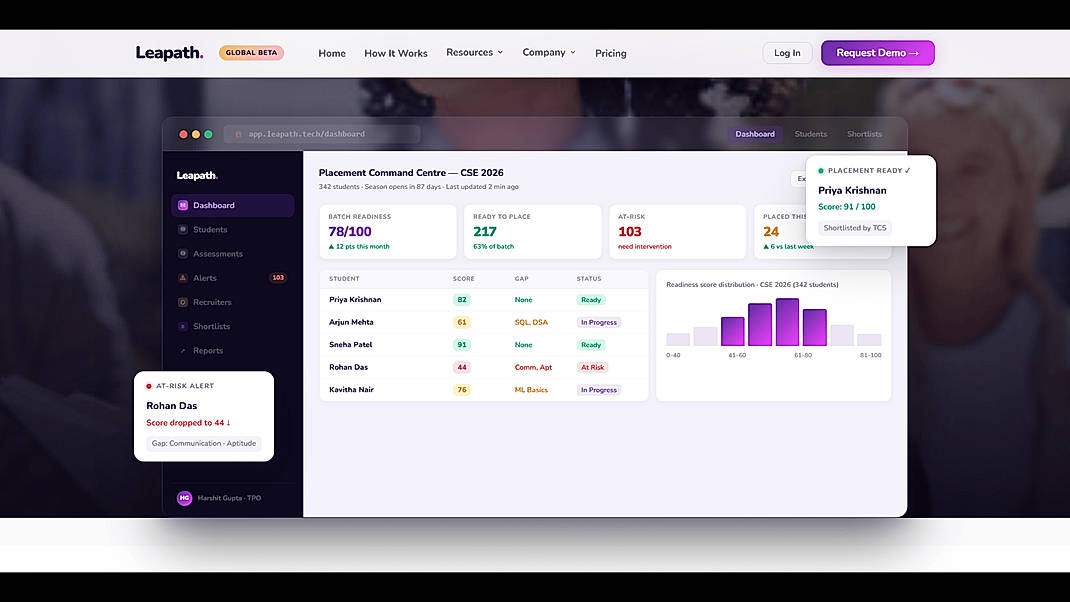Expand the Company dropdown menu
This screenshot has height=602, width=1070.
[x=549, y=53]
